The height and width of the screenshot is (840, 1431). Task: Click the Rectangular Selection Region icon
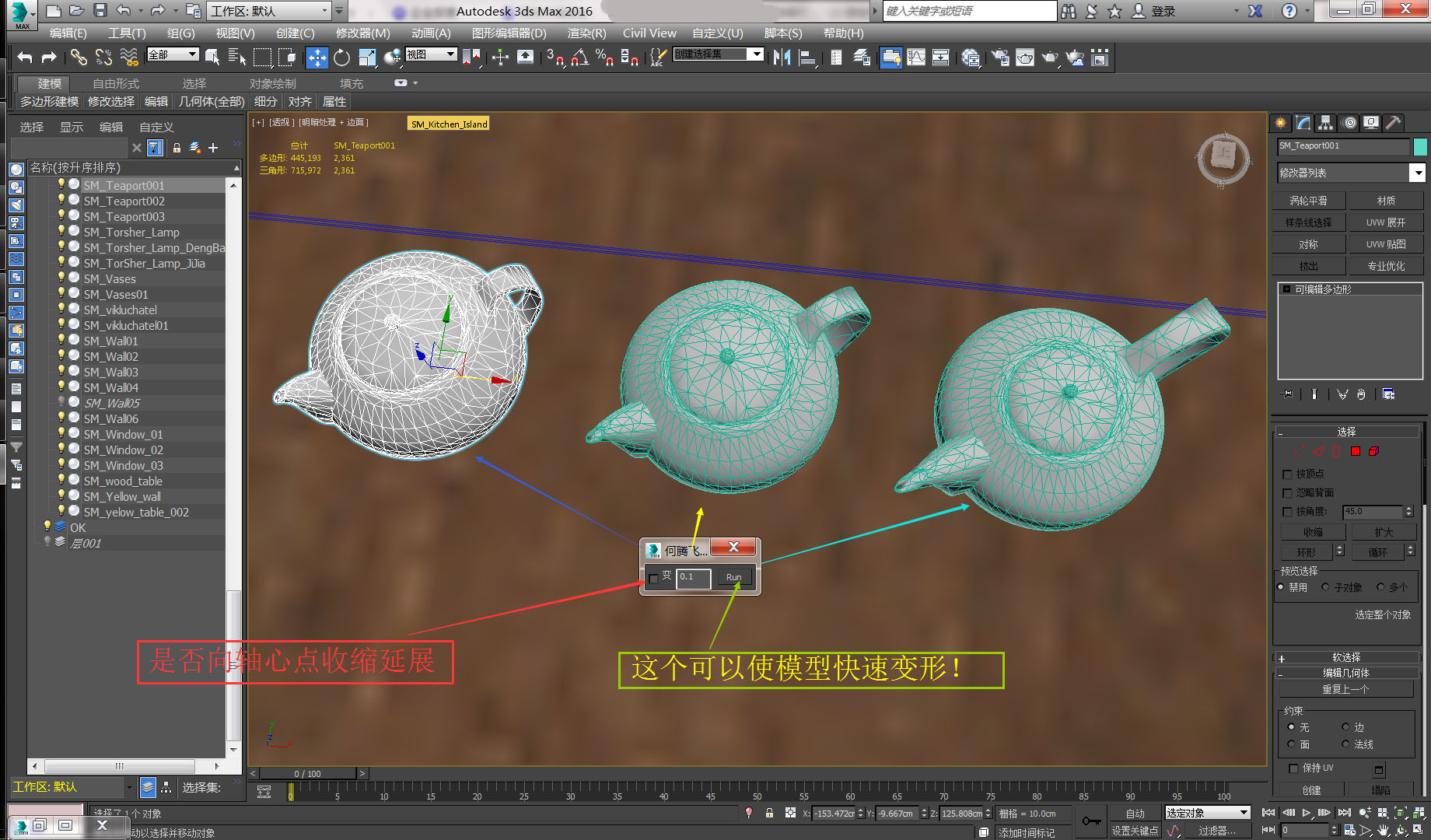[x=263, y=57]
